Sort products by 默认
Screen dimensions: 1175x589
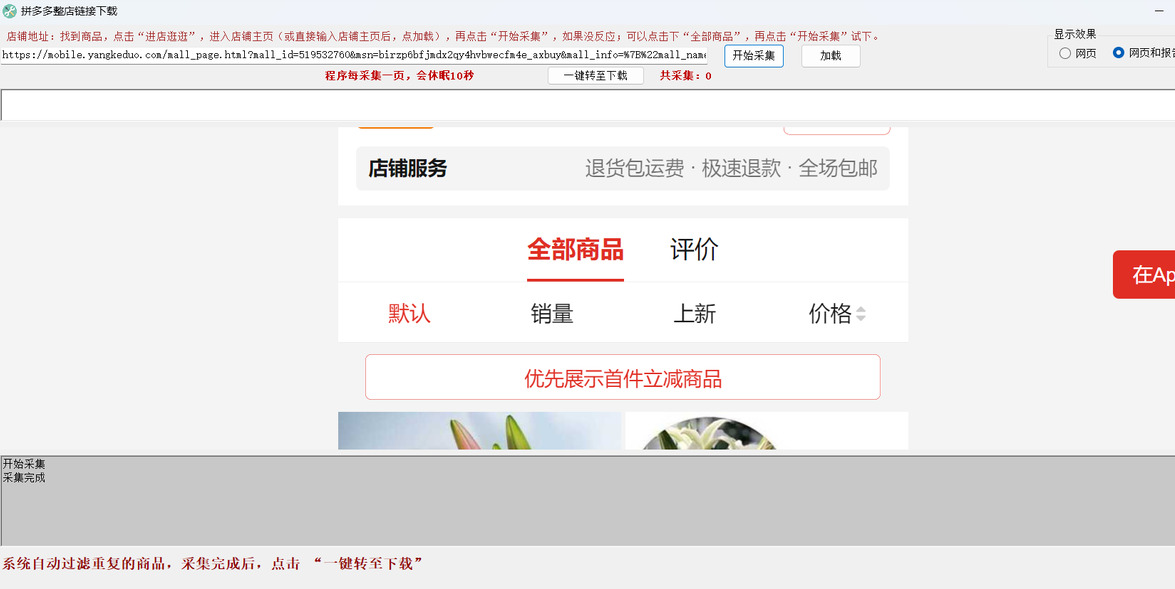(x=409, y=313)
